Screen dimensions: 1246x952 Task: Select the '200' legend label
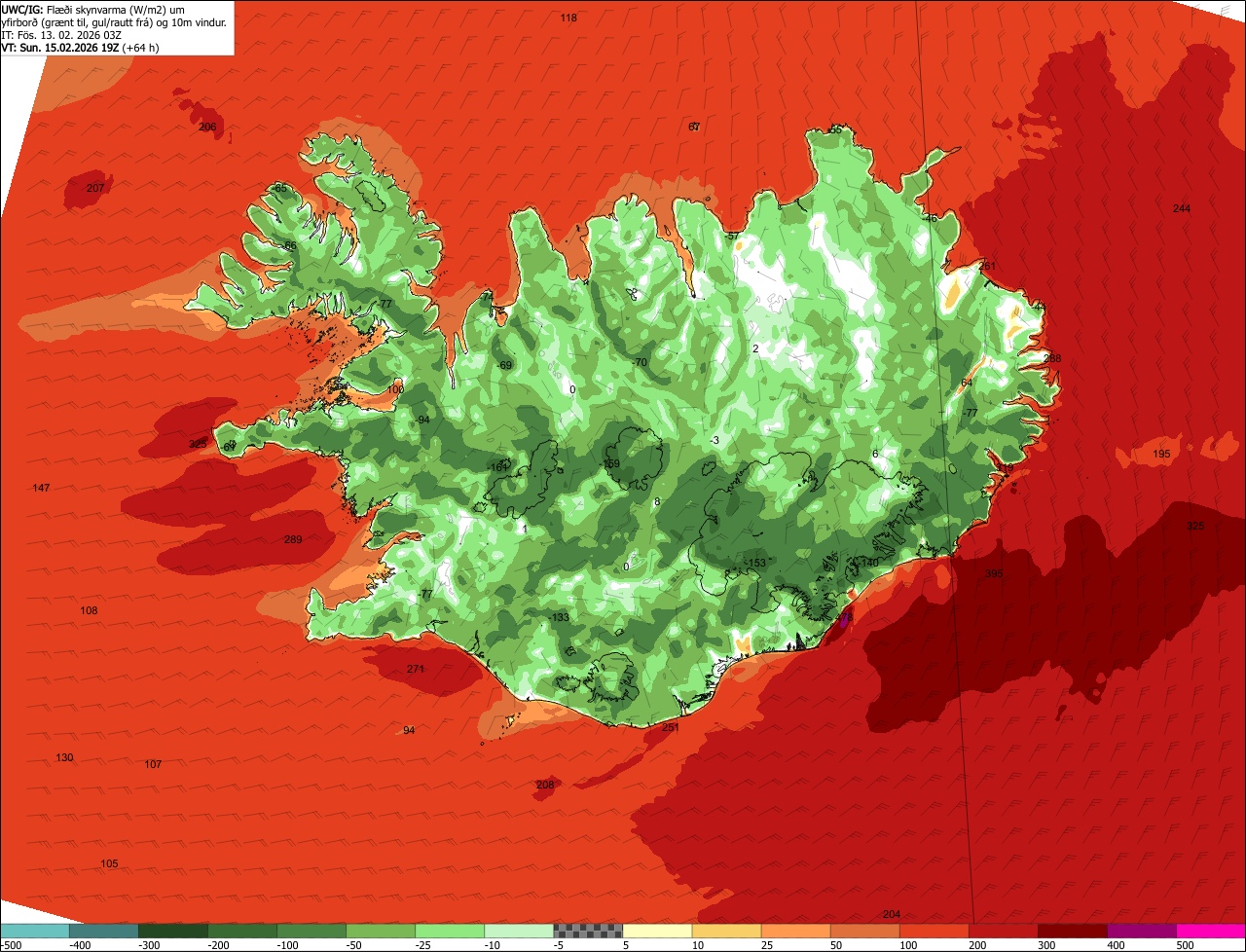[977, 944]
